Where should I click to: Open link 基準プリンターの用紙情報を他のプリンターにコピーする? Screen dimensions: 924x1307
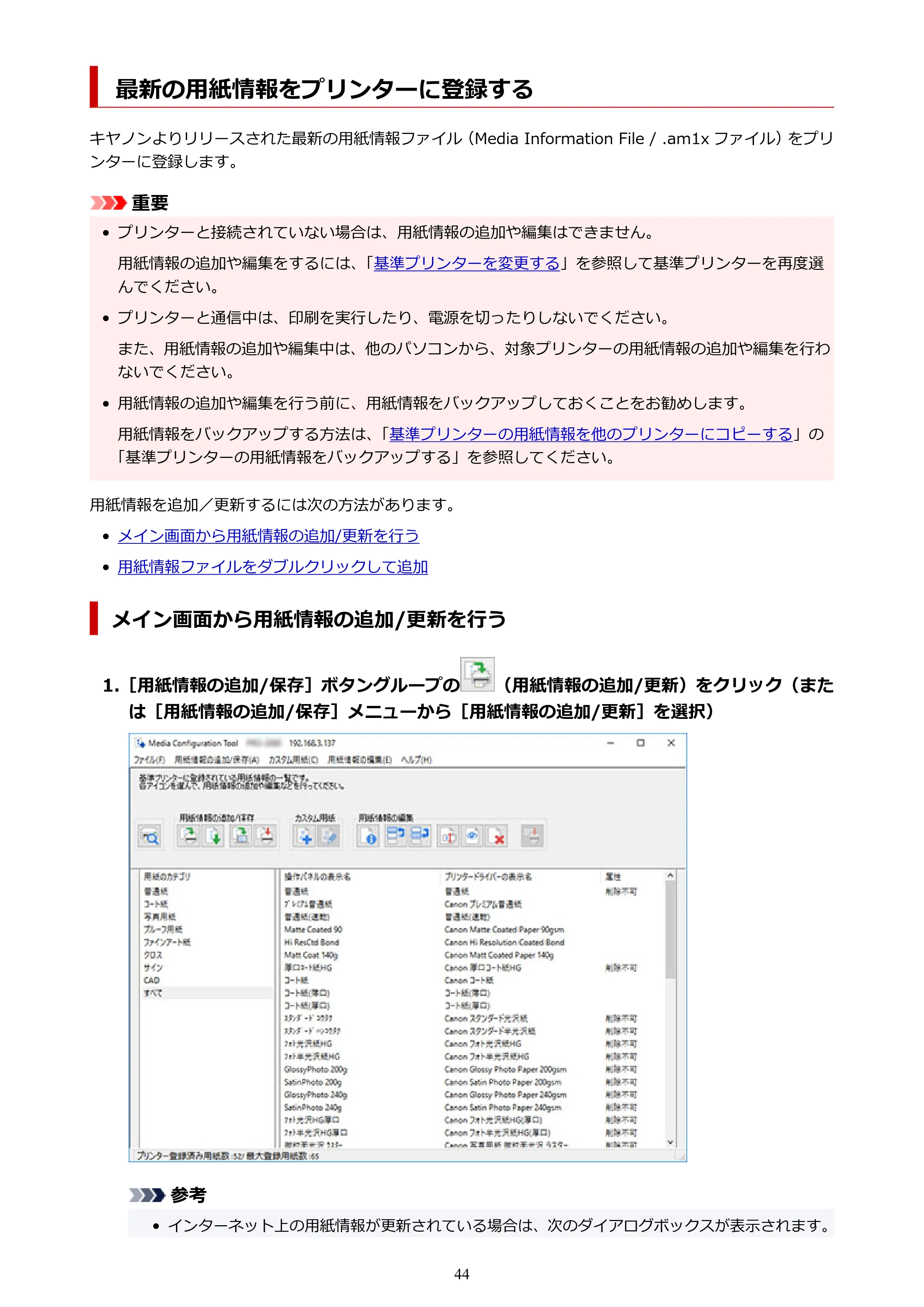point(590,434)
